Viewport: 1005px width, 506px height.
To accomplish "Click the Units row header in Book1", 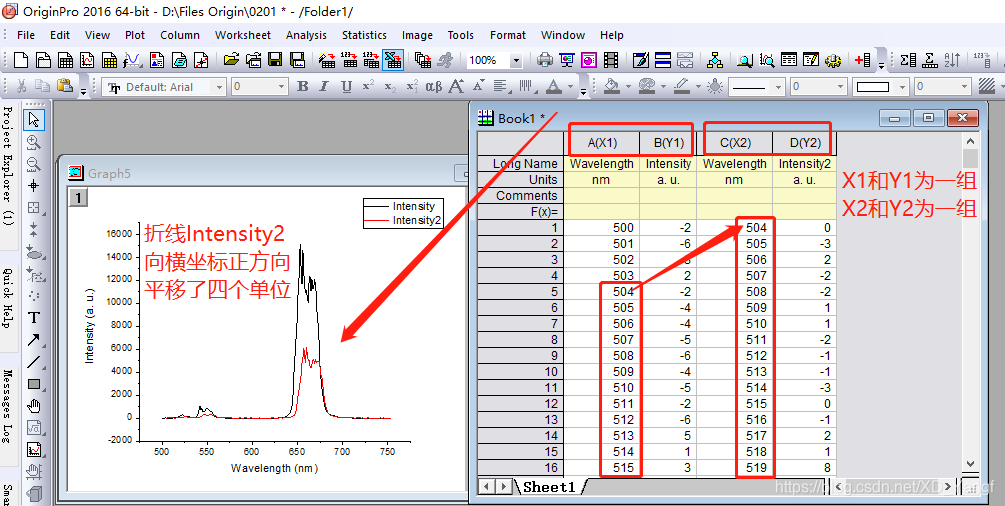I will pos(521,180).
